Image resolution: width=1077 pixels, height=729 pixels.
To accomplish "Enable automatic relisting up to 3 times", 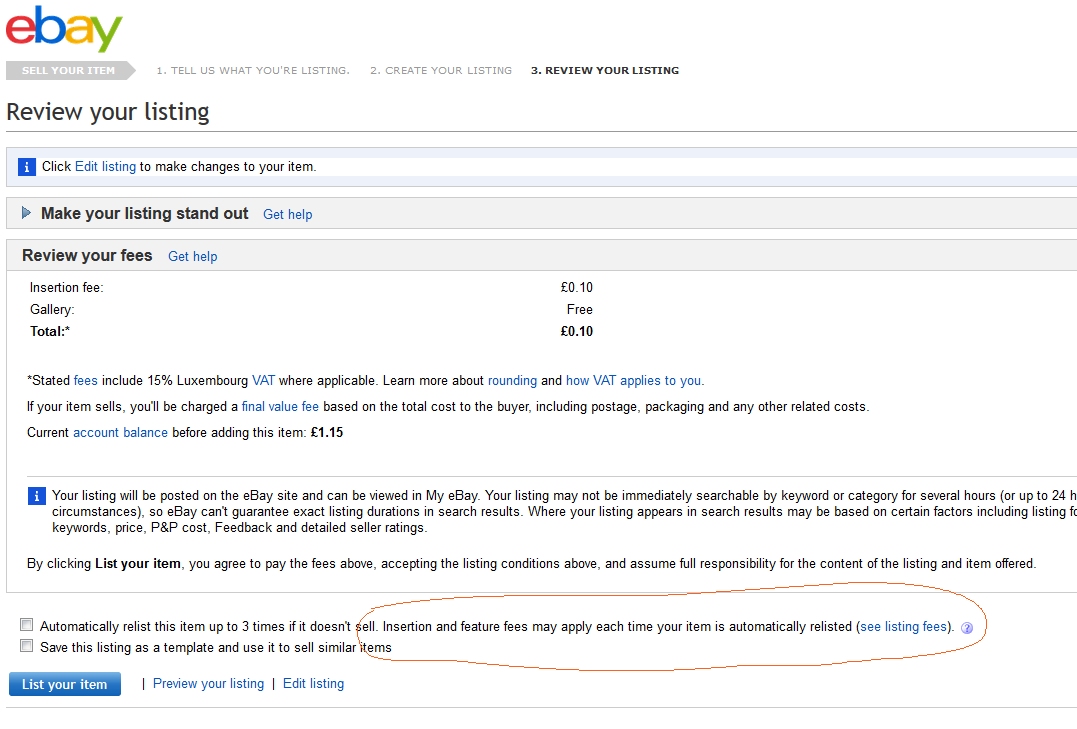I will pyautogui.click(x=27, y=624).
